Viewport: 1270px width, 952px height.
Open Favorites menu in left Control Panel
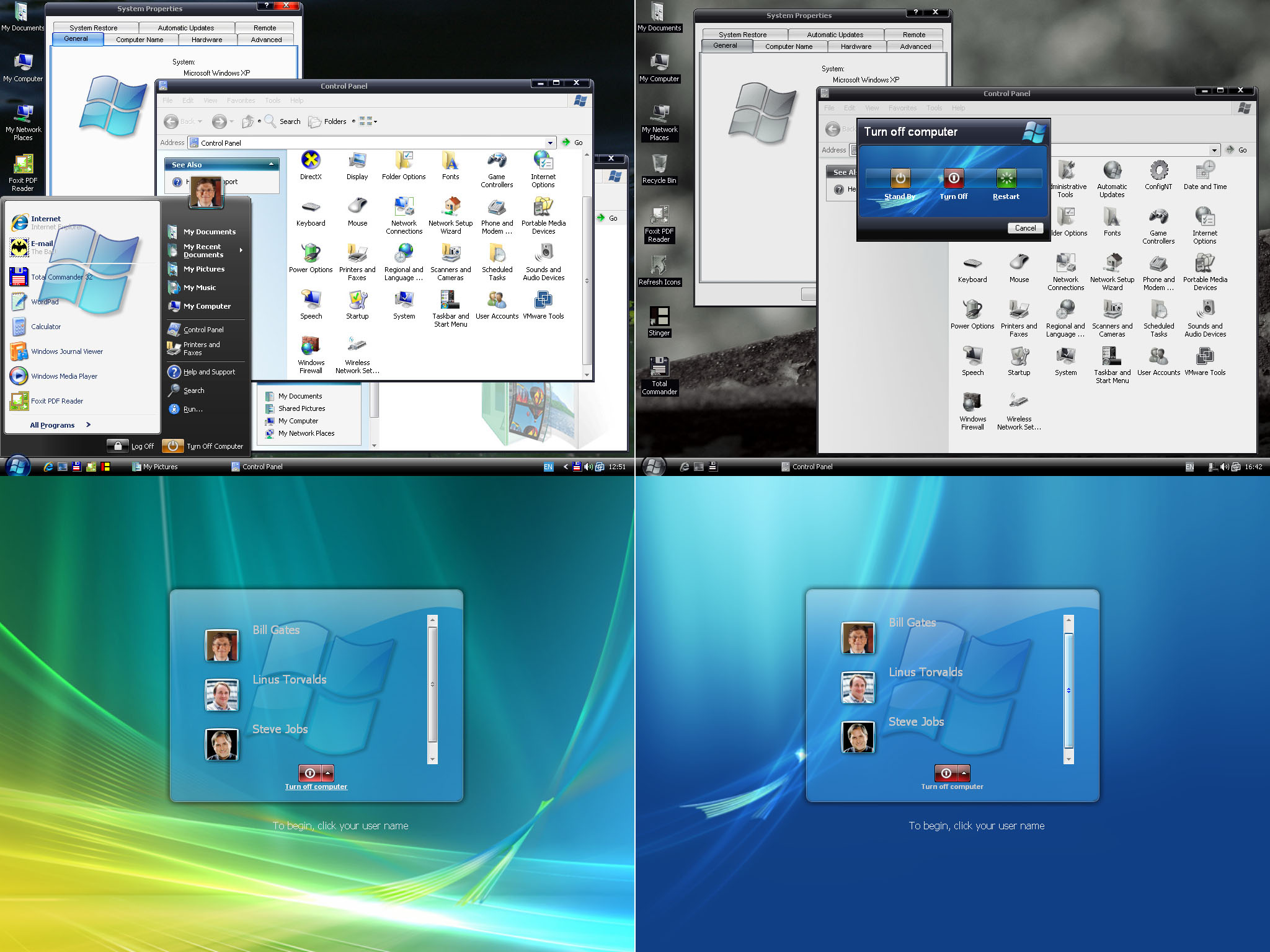point(241,100)
